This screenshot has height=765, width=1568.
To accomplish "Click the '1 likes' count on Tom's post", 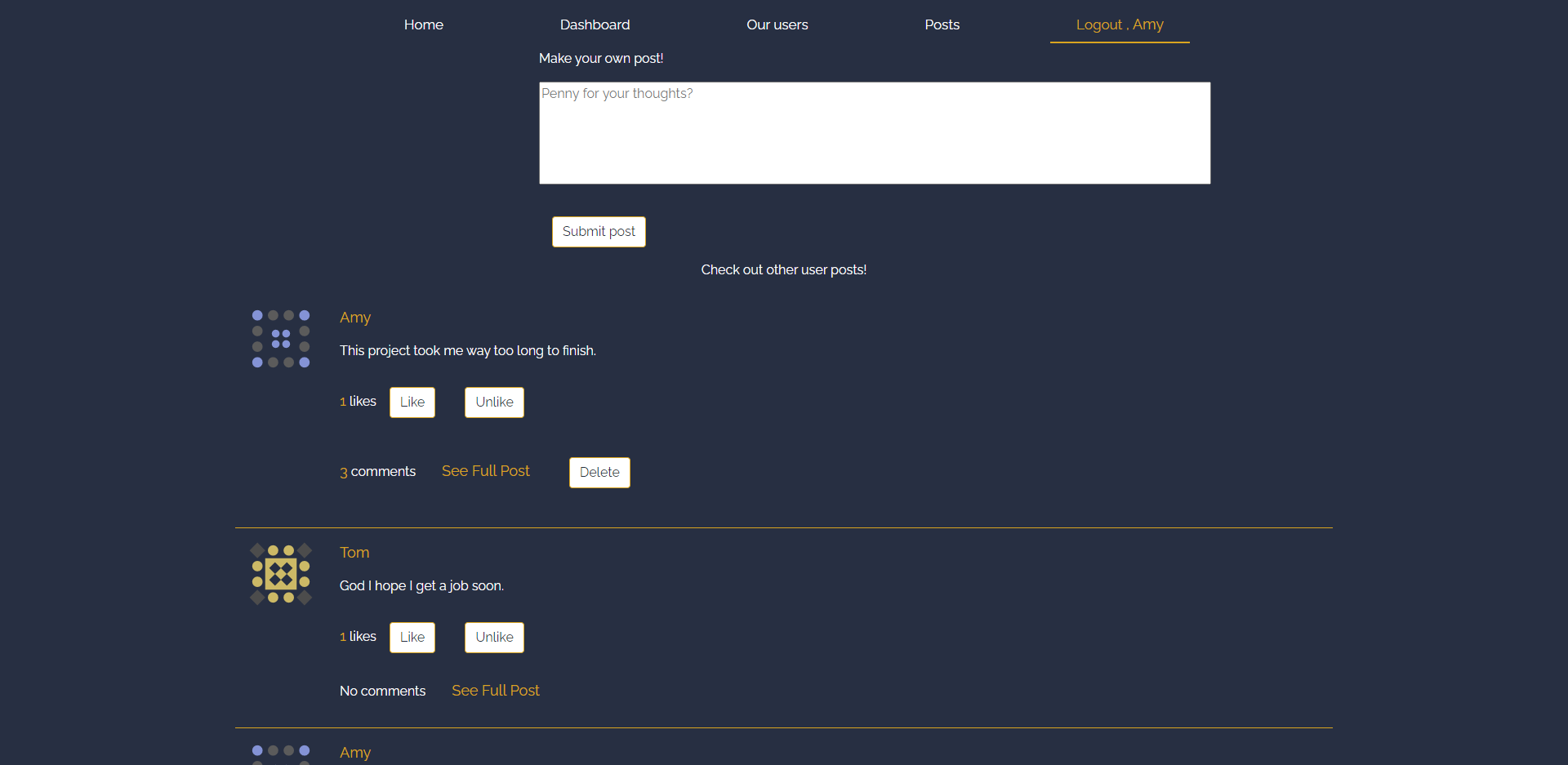I will (x=358, y=637).
